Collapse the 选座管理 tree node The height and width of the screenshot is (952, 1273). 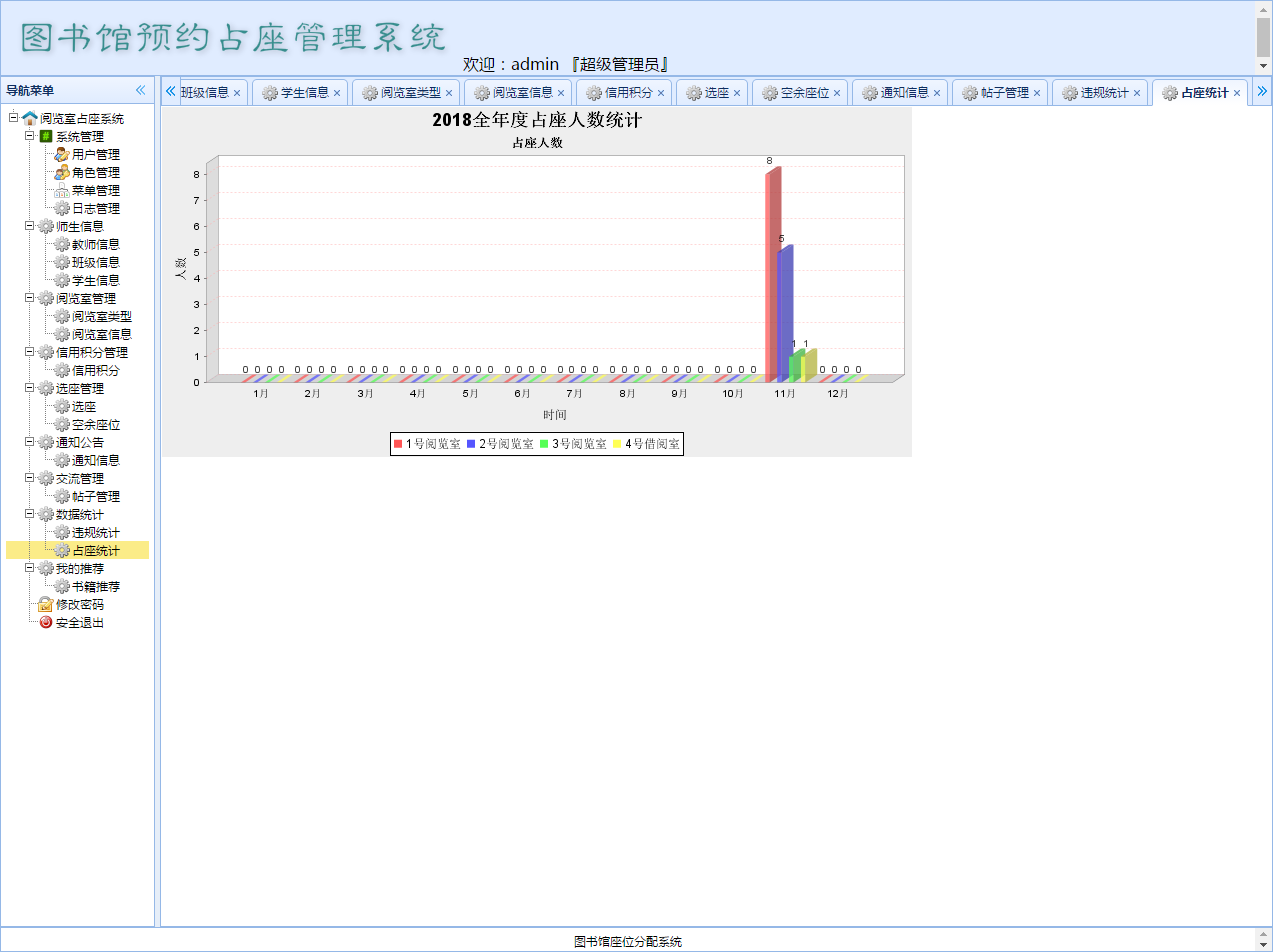pyautogui.click(x=29, y=388)
